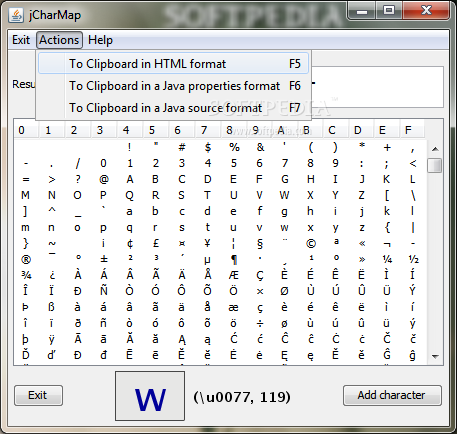This screenshot has width=457, height=434.
Task: Choose To Clipboard in a Java properties format
Action: coord(173,86)
